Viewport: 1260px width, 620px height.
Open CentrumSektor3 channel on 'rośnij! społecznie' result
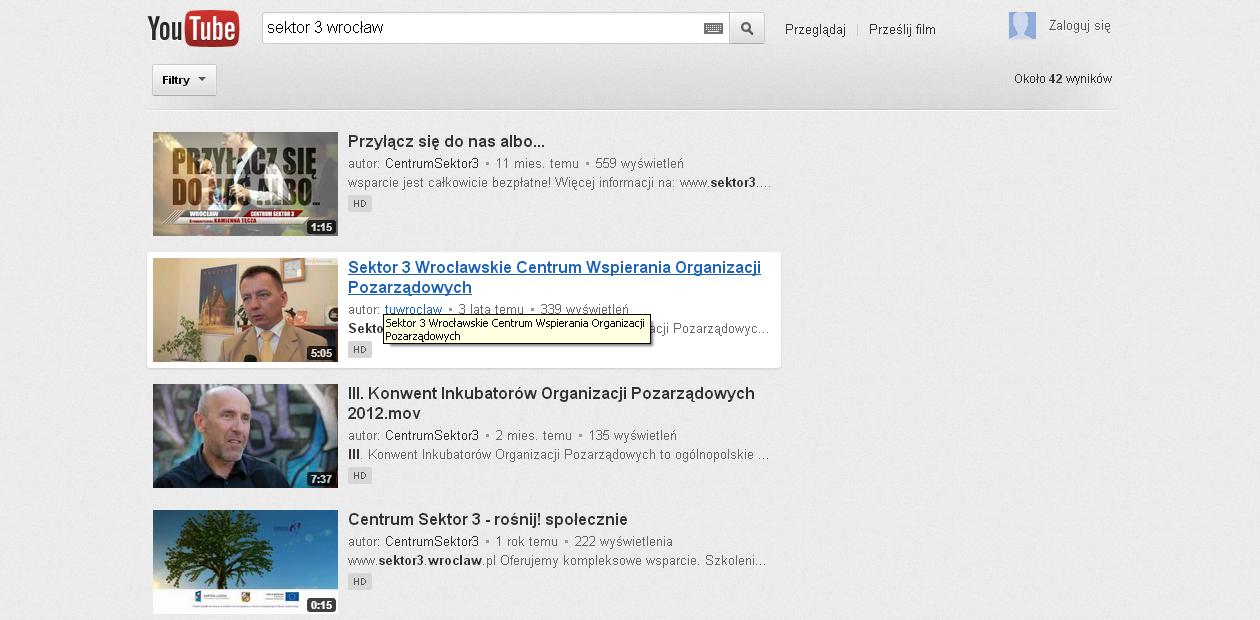[432, 541]
